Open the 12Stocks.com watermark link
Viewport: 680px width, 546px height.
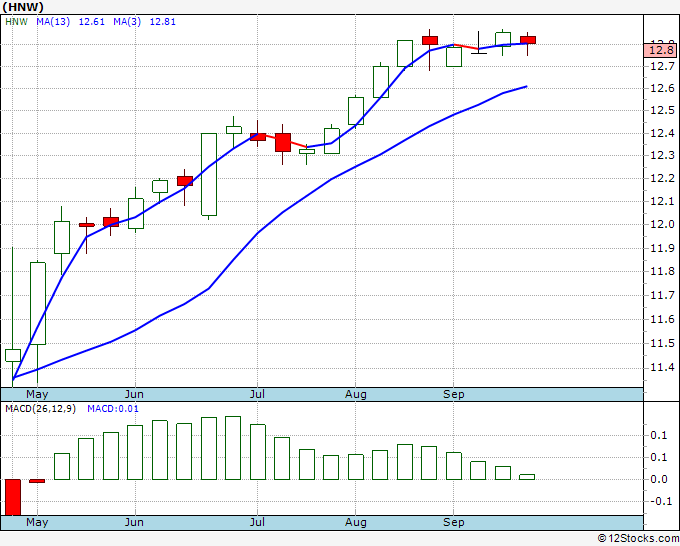point(637,538)
